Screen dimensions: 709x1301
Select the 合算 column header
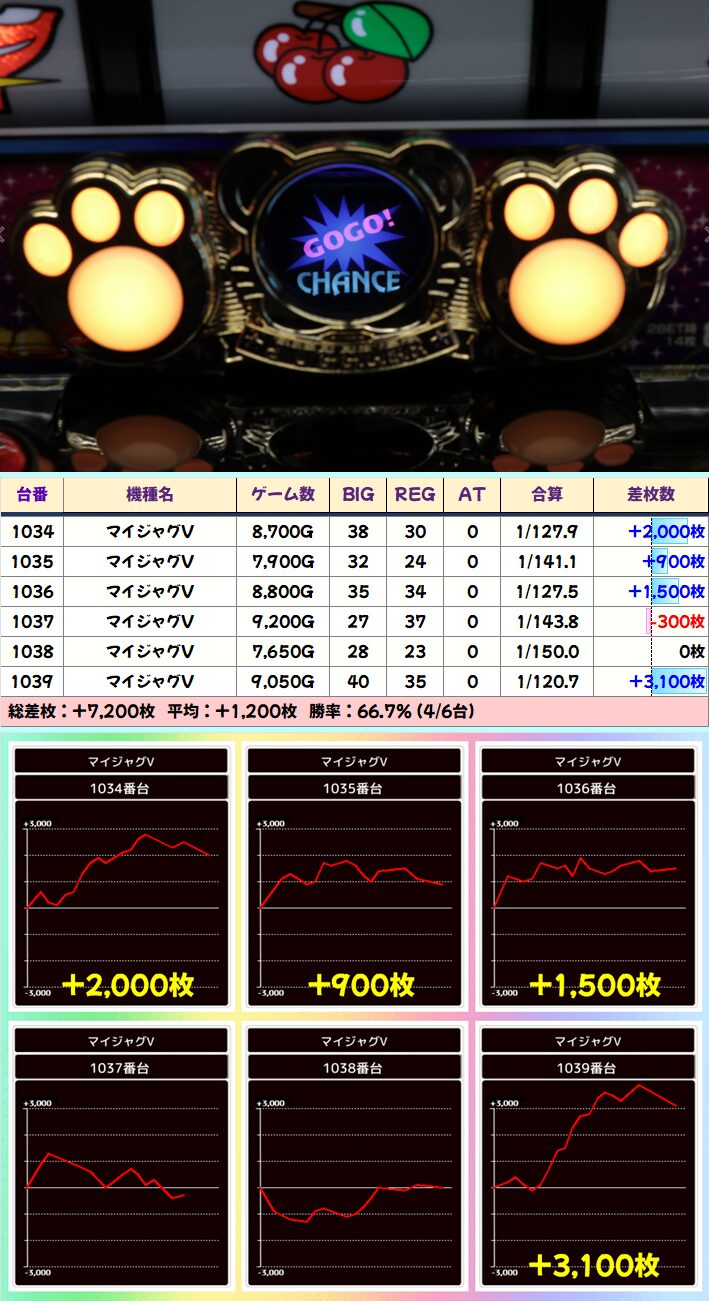546,495
